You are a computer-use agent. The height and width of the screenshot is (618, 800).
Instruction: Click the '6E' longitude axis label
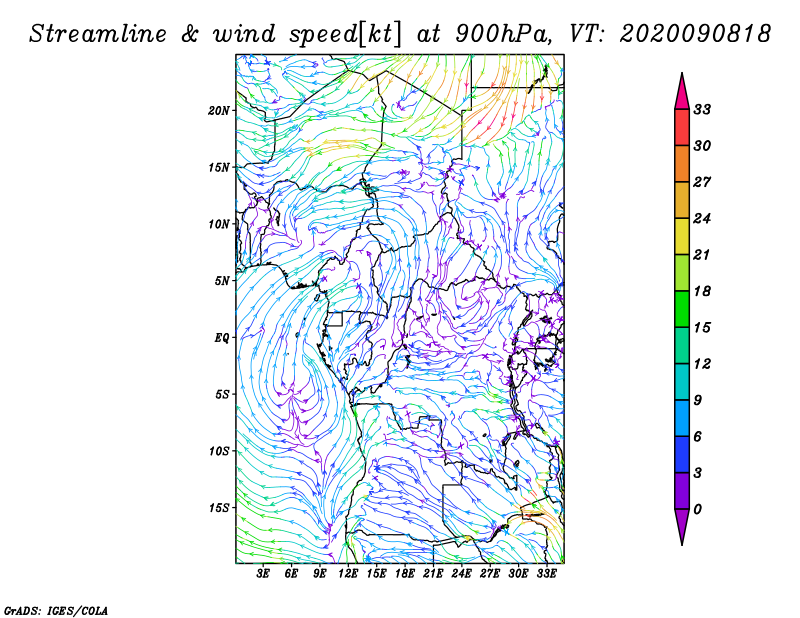(291, 574)
